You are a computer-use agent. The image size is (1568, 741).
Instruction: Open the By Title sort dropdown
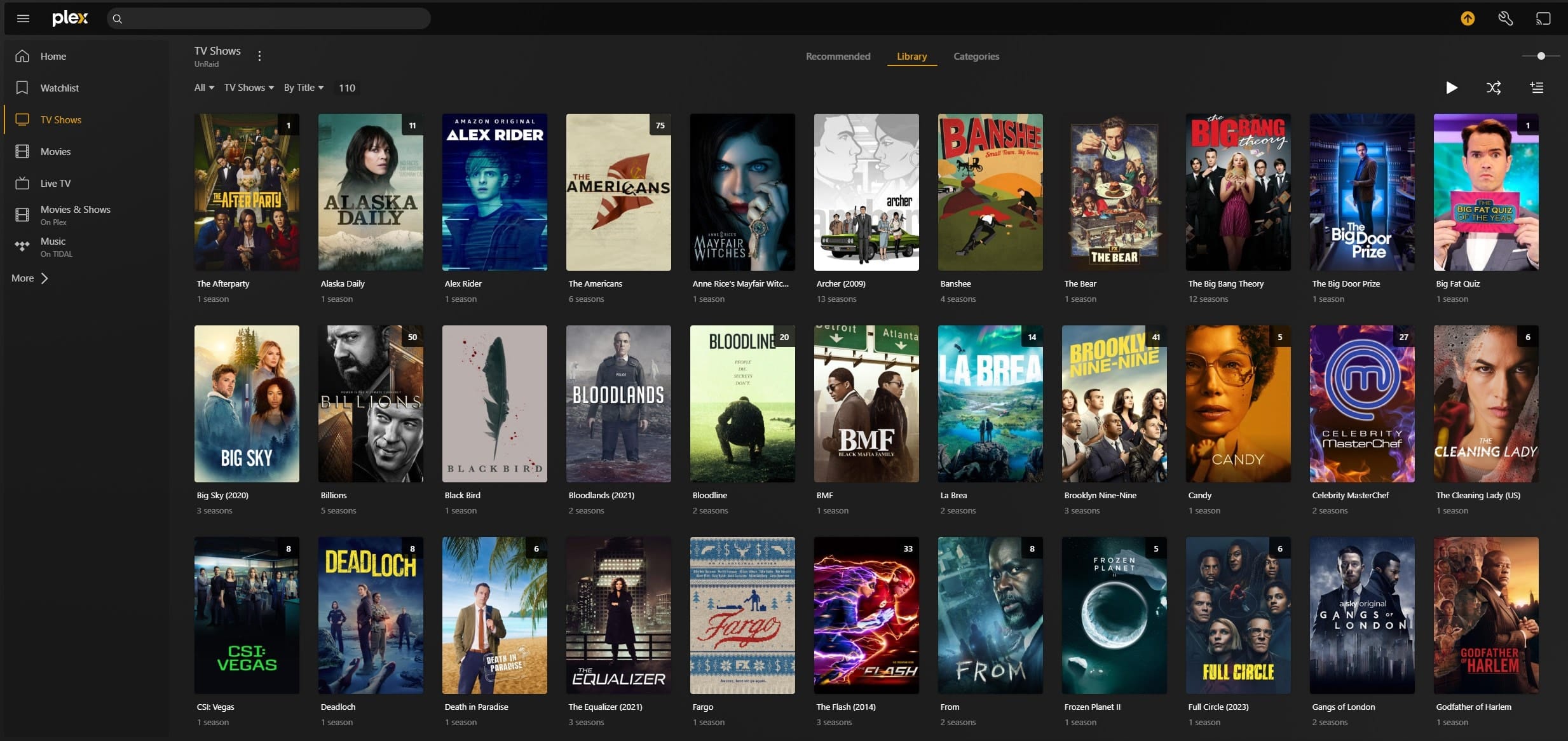point(303,88)
